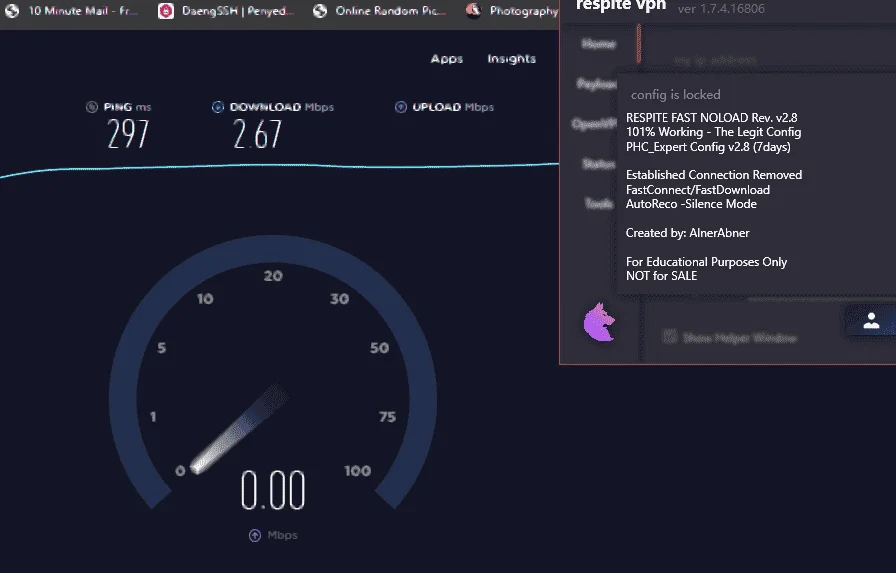Open the Status section in respite vpn
Viewport: 896px width, 573px height.
pyautogui.click(x=599, y=165)
